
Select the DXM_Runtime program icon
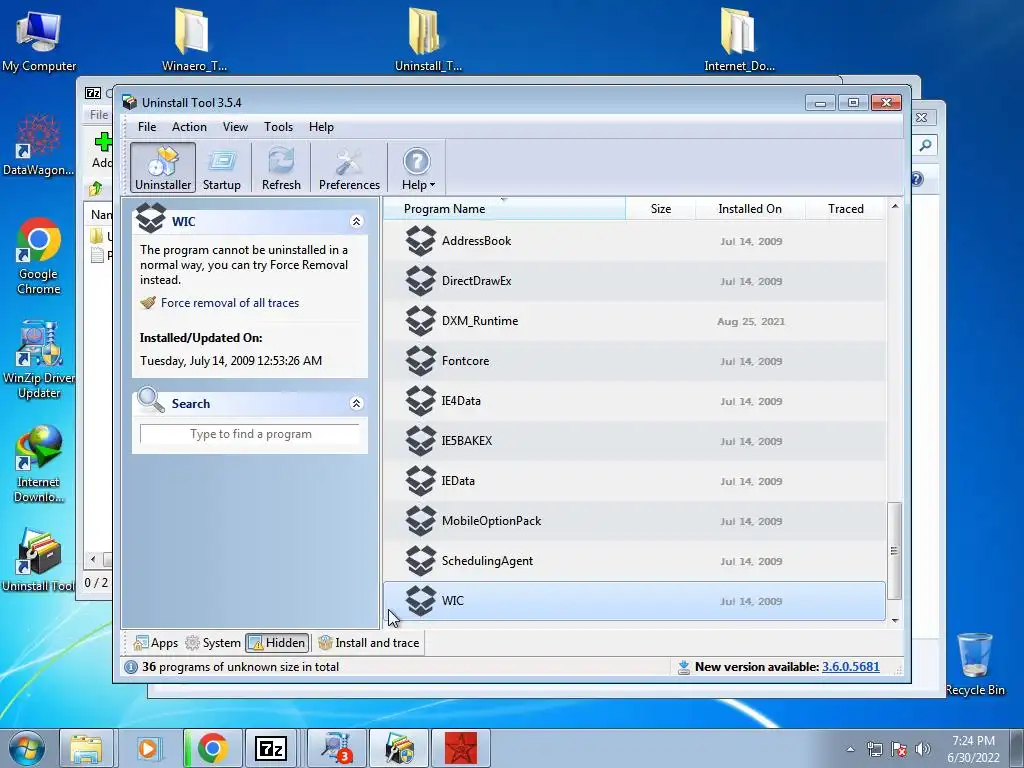click(421, 321)
